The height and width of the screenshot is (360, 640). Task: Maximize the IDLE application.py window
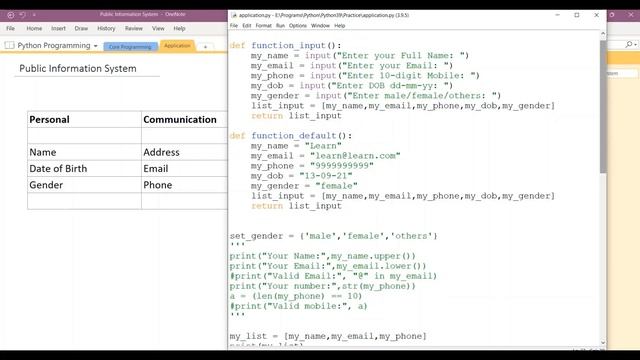tap(577, 15)
